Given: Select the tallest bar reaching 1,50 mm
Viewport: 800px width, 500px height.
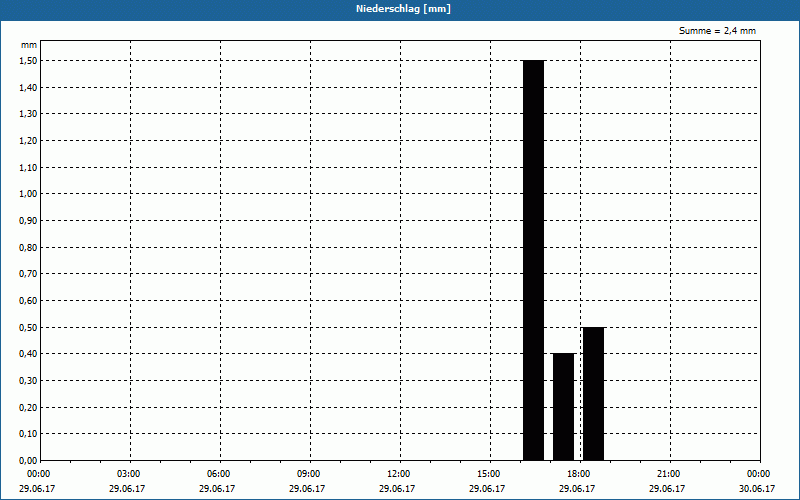Looking at the screenshot, I should (x=533, y=260).
